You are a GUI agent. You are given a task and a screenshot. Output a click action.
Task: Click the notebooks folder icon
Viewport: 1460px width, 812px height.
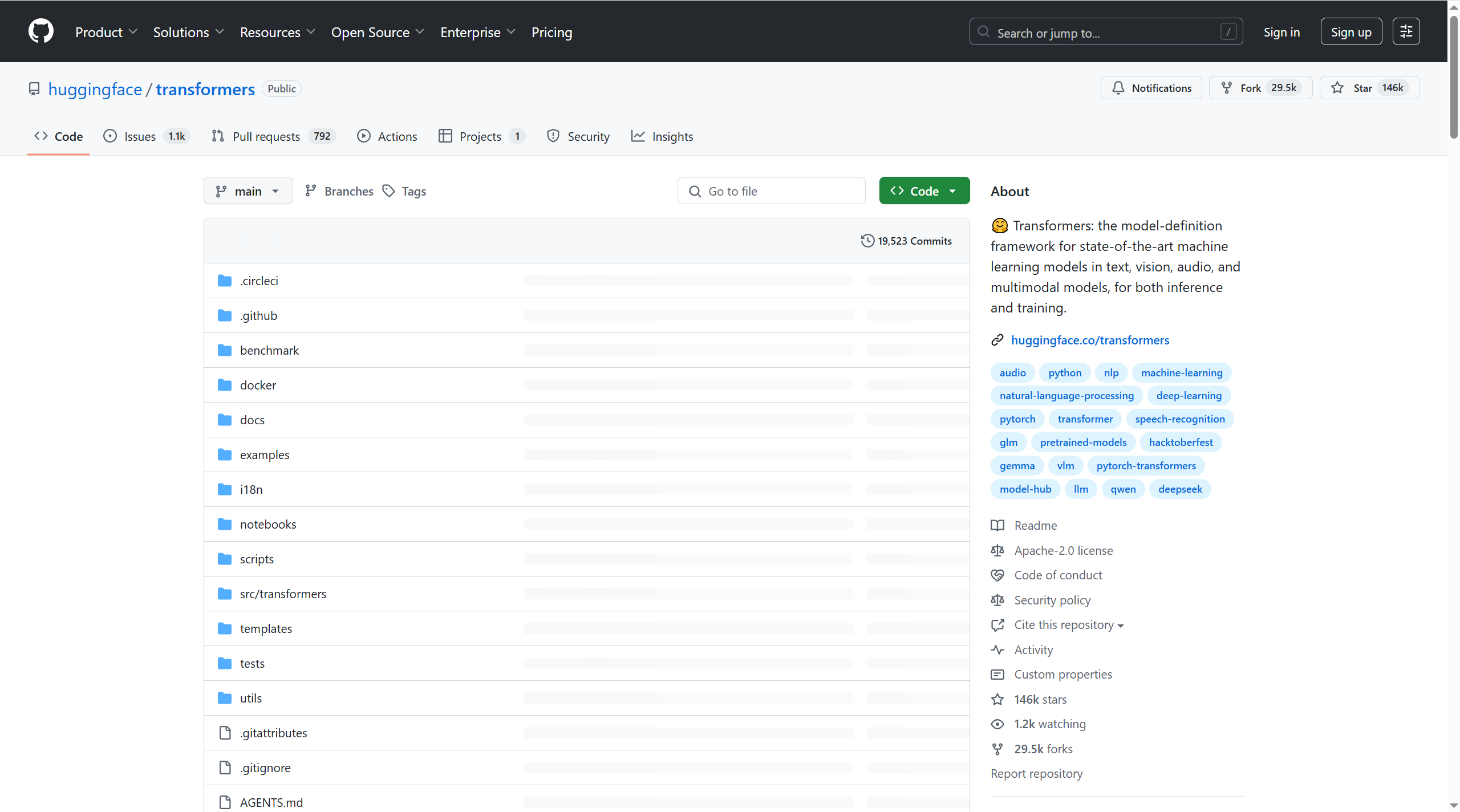(225, 524)
